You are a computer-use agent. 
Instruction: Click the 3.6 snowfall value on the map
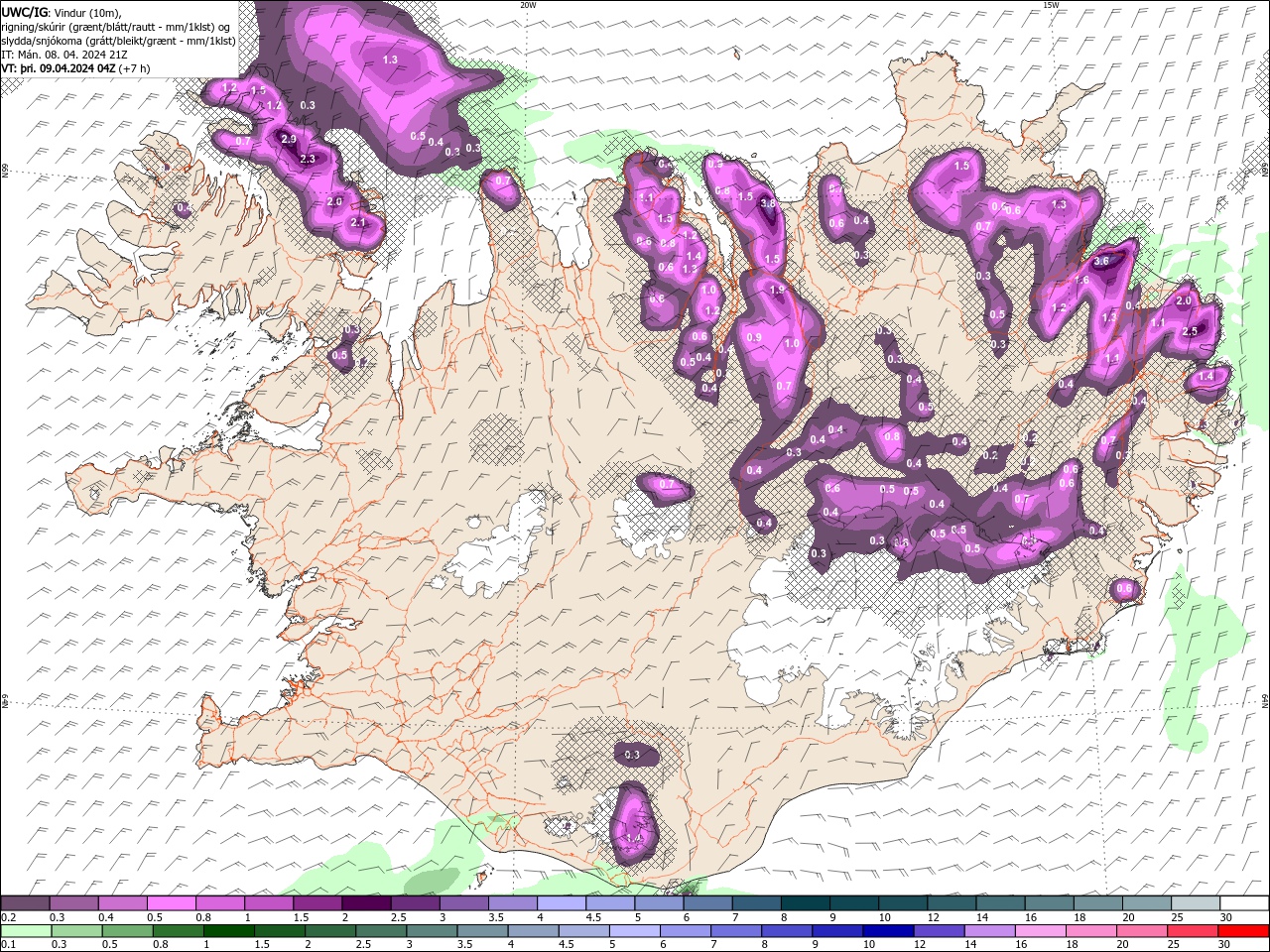tap(1100, 261)
